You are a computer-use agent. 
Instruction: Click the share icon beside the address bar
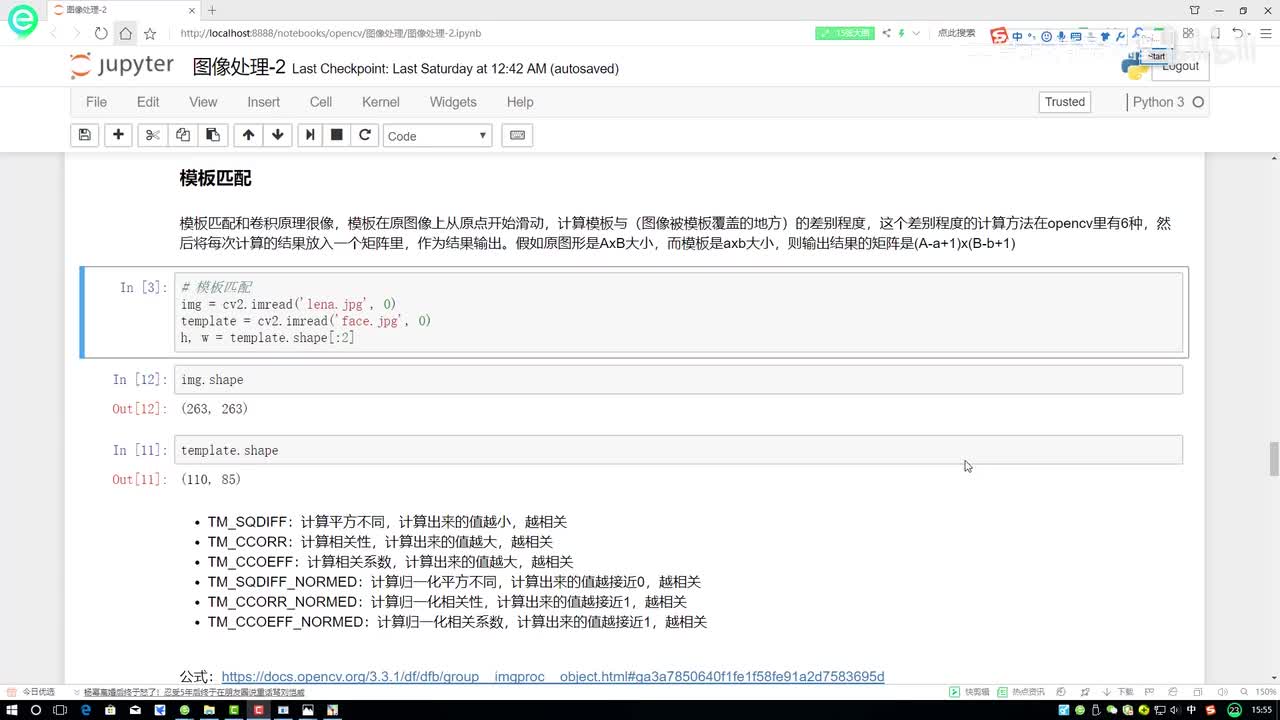coord(886,33)
